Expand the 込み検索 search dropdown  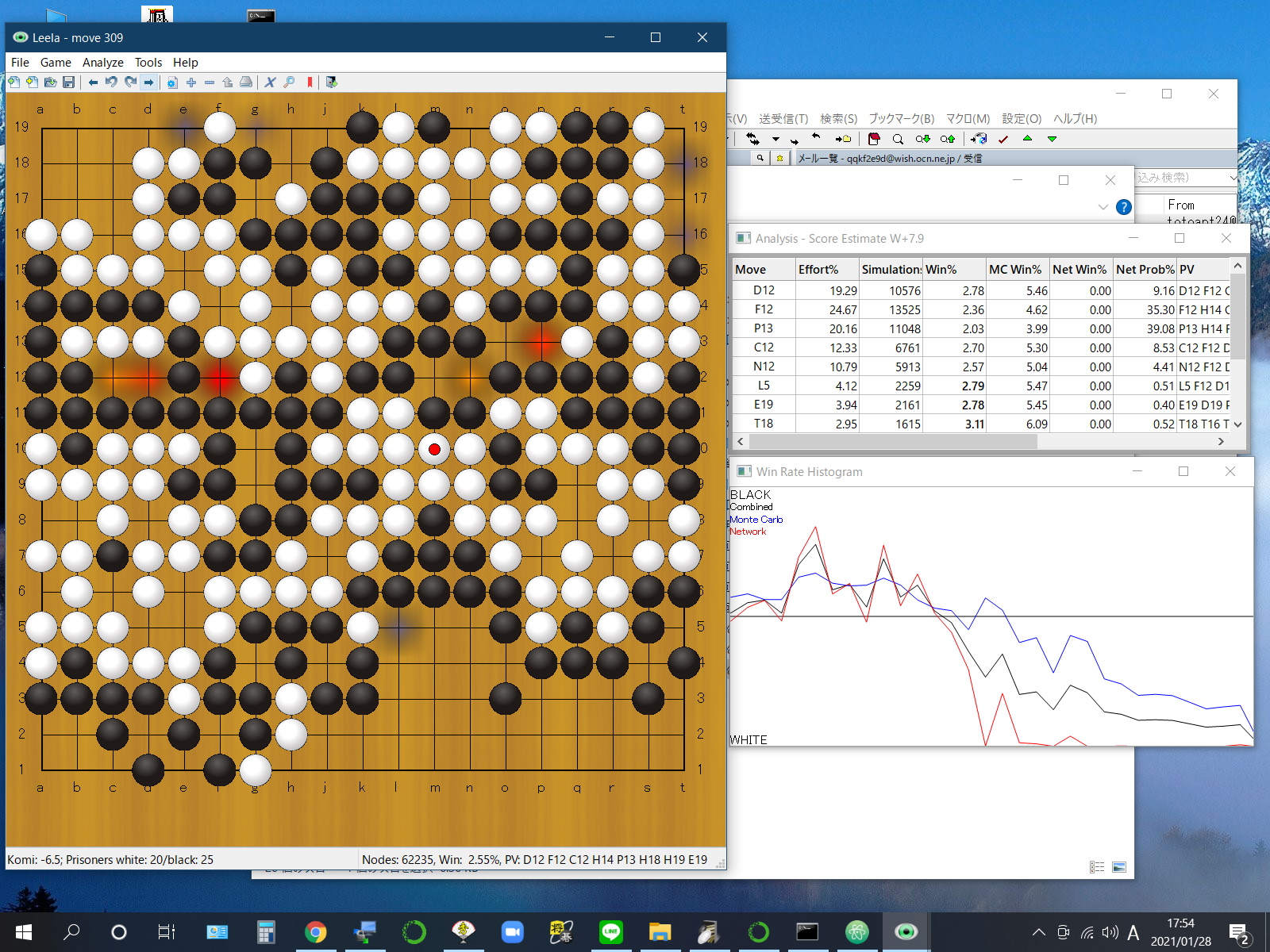[x=1231, y=178]
